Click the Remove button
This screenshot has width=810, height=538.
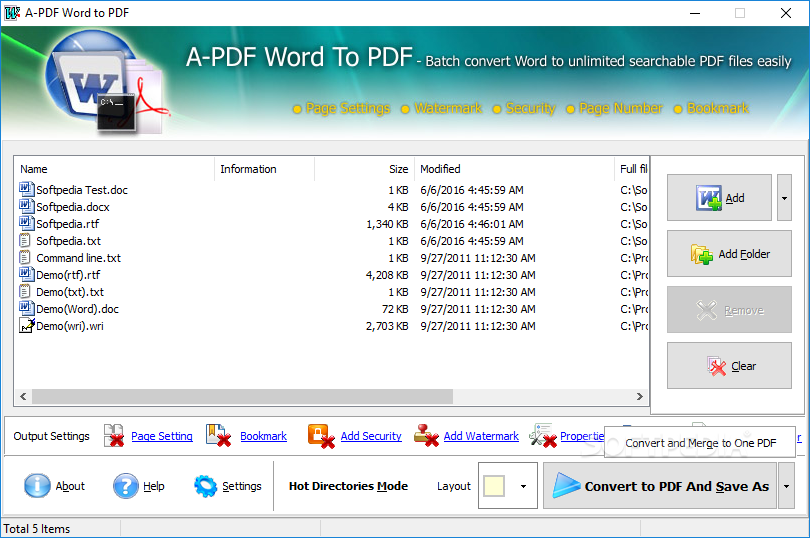[x=729, y=310]
